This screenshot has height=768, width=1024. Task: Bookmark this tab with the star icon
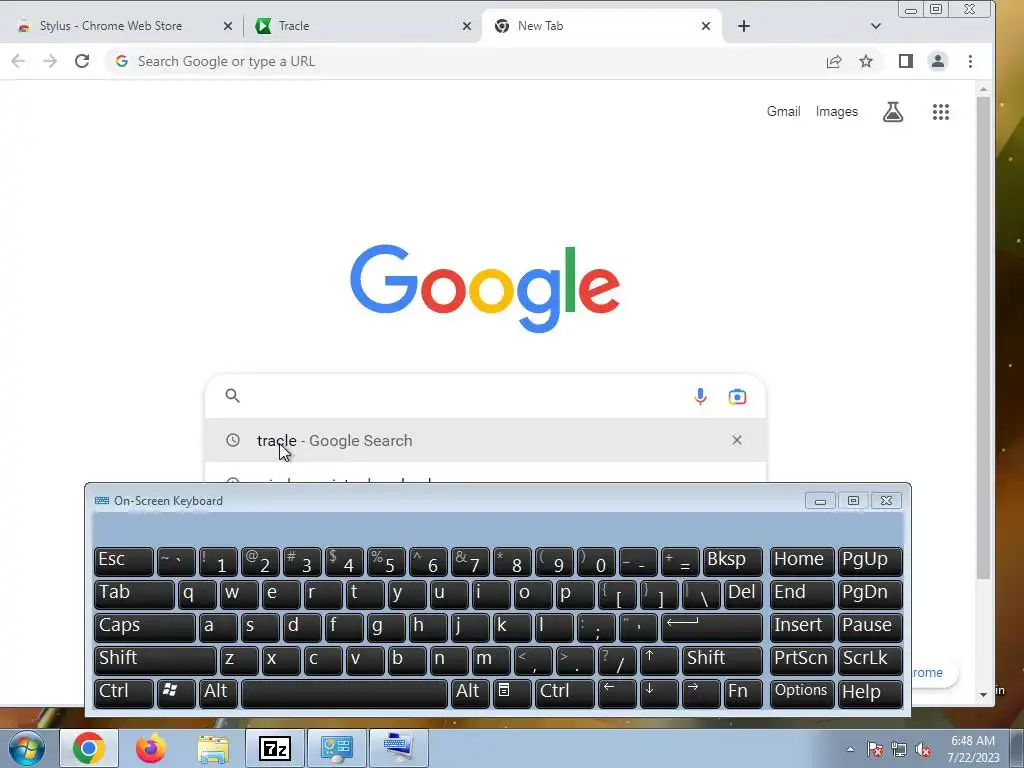pos(866,61)
